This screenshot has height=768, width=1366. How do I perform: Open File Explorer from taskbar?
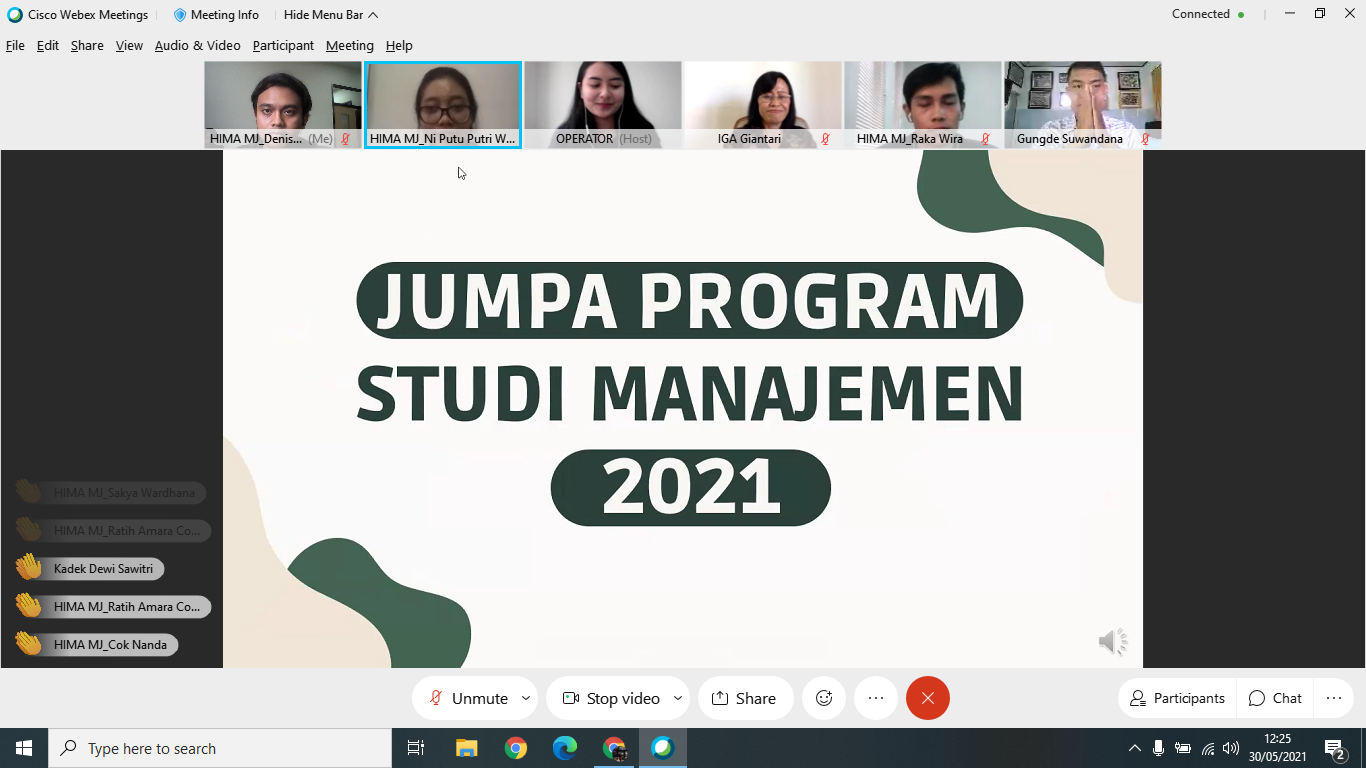pyautogui.click(x=467, y=748)
